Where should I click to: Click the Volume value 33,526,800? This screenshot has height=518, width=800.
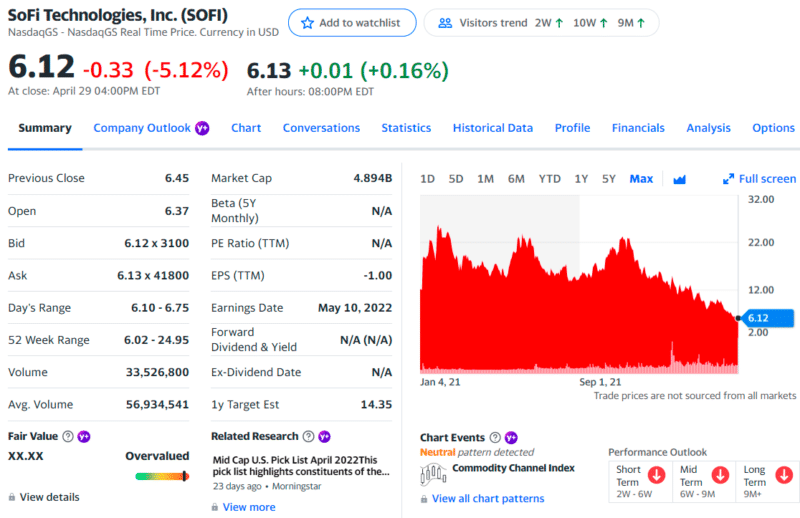tap(157, 372)
